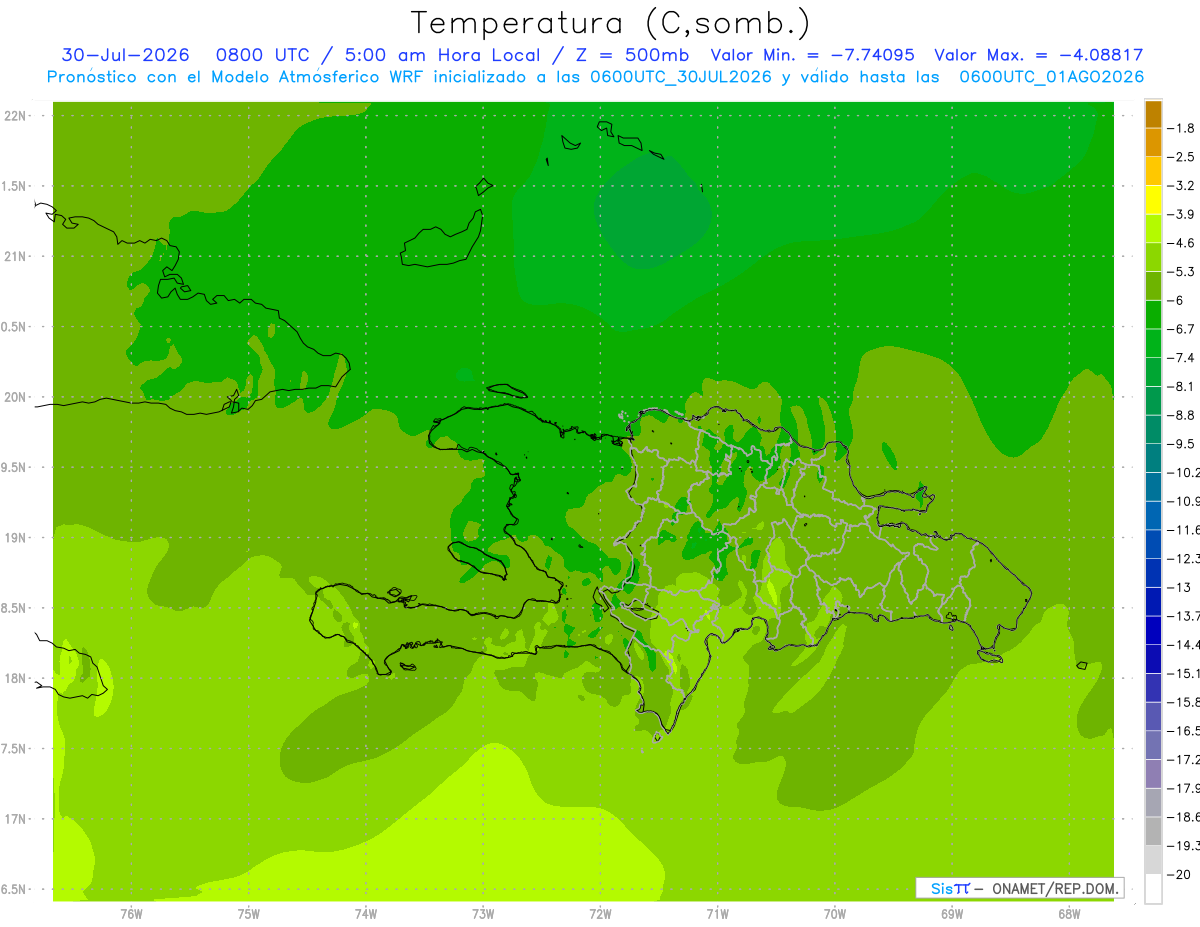Select the '6.5N' latitude tick label
The width and height of the screenshot is (1200, 927).
pos(14,890)
